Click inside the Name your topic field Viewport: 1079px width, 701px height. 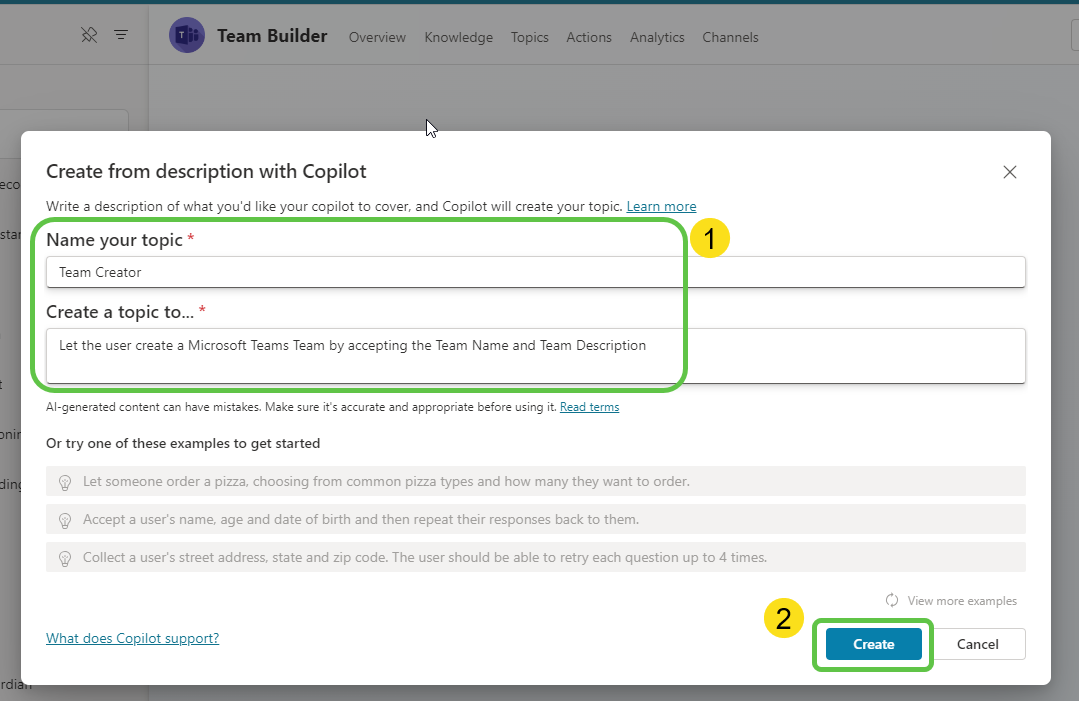(400, 271)
